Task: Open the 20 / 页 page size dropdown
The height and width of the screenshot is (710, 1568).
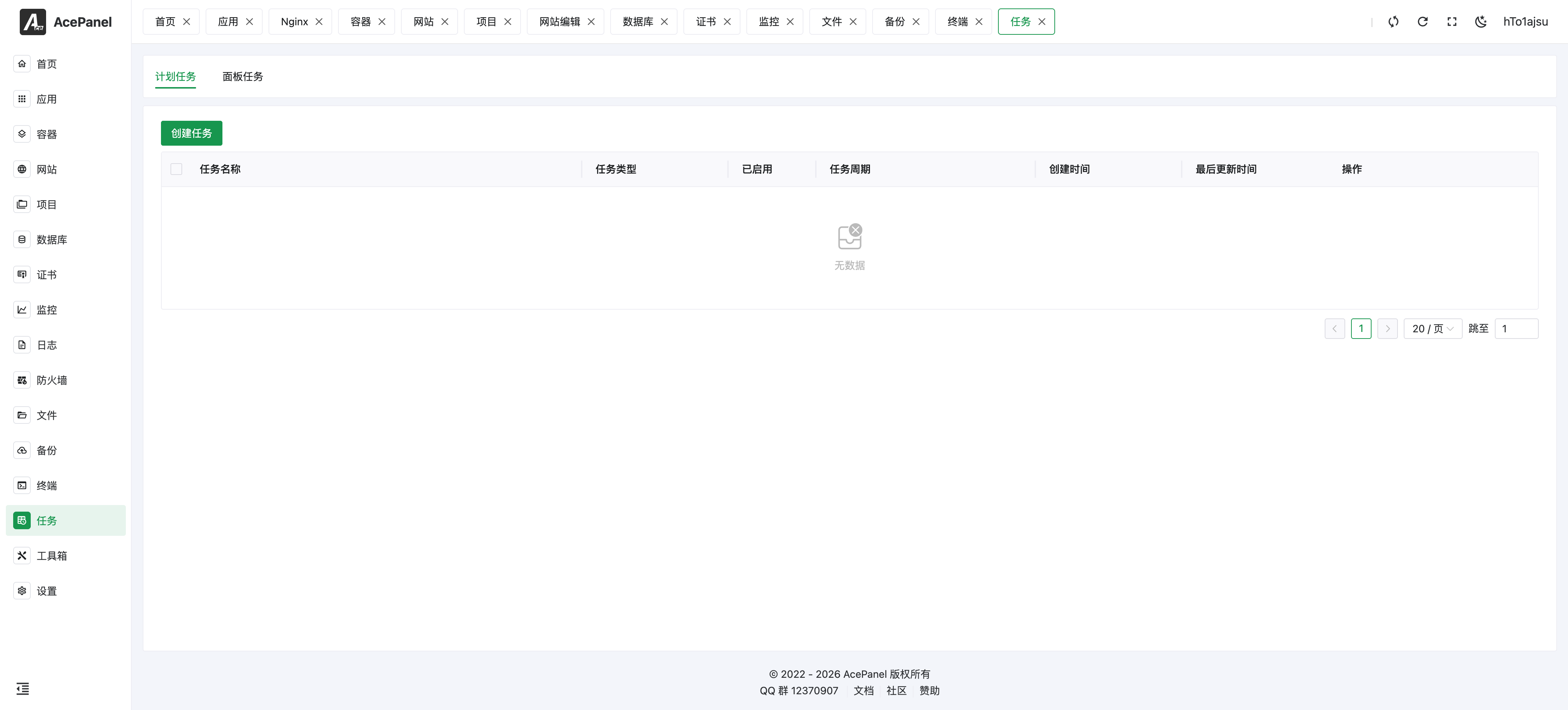Action: tap(1432, 329)
